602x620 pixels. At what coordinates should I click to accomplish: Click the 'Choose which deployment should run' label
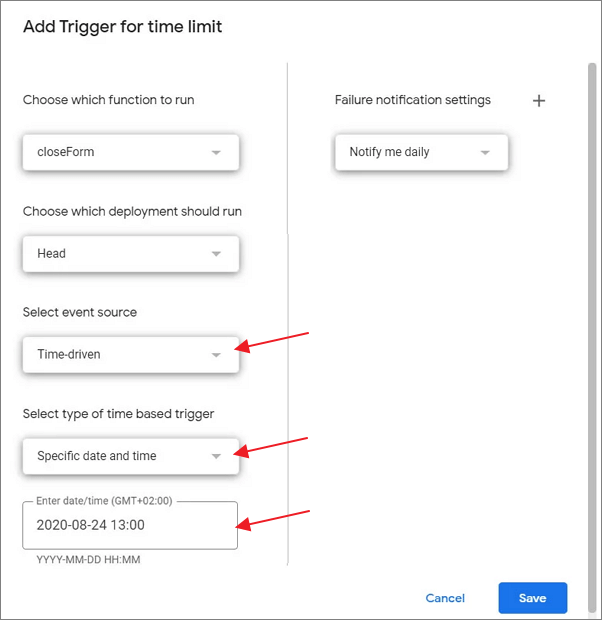pyautogui.click(x=132, y=211)
